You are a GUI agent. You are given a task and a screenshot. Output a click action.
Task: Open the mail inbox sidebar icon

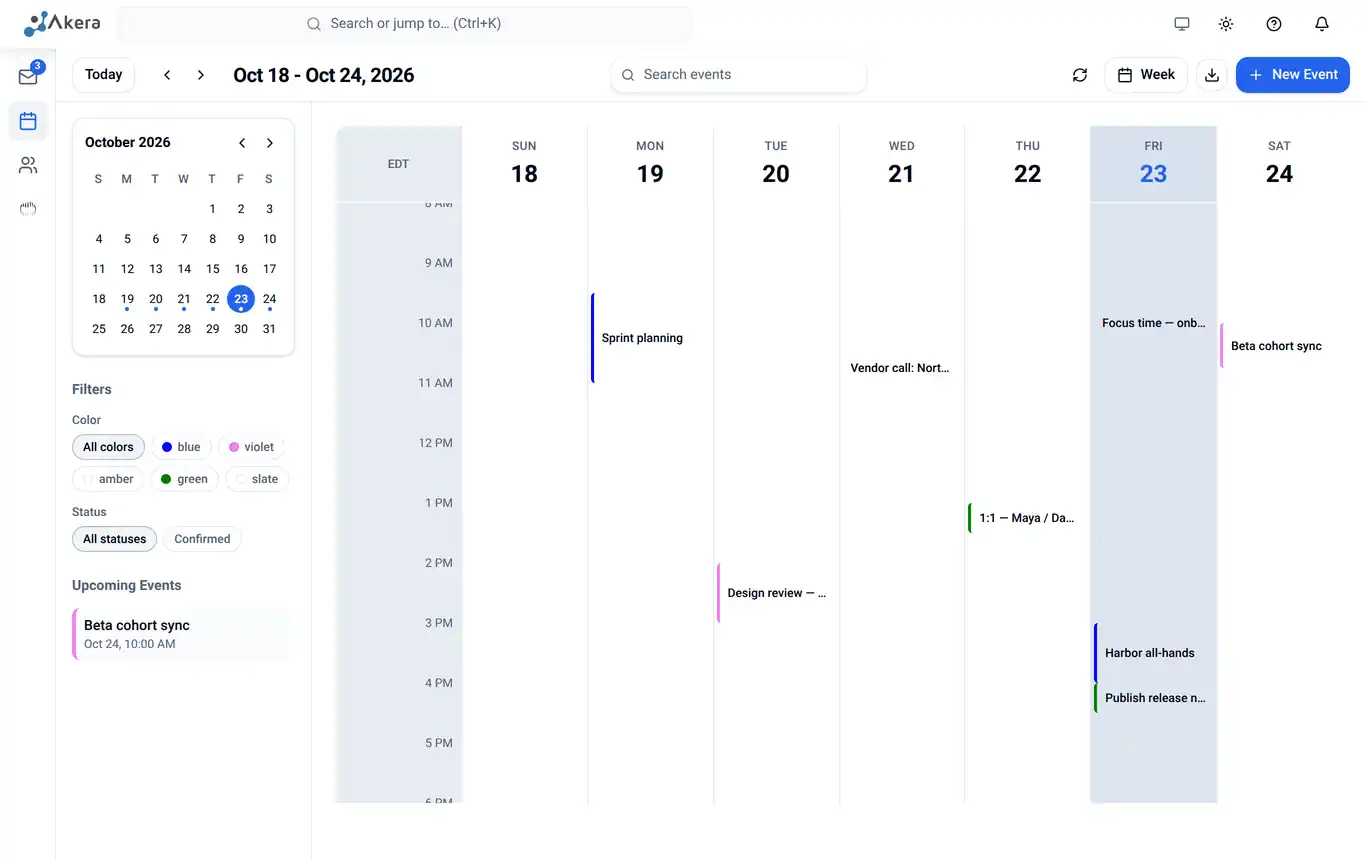coord(28,76)
